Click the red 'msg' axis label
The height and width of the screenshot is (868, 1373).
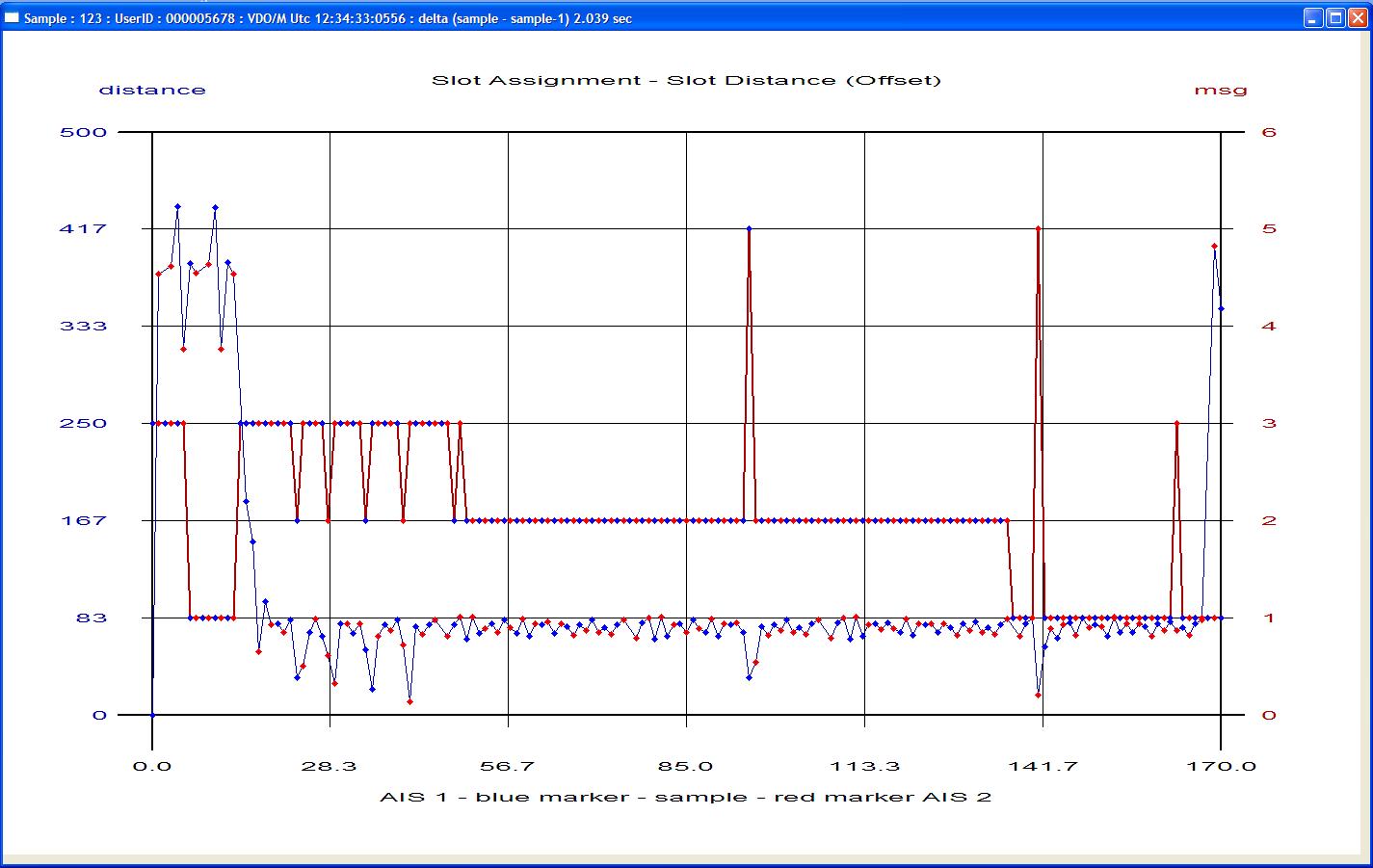[x=1221, y=90]
